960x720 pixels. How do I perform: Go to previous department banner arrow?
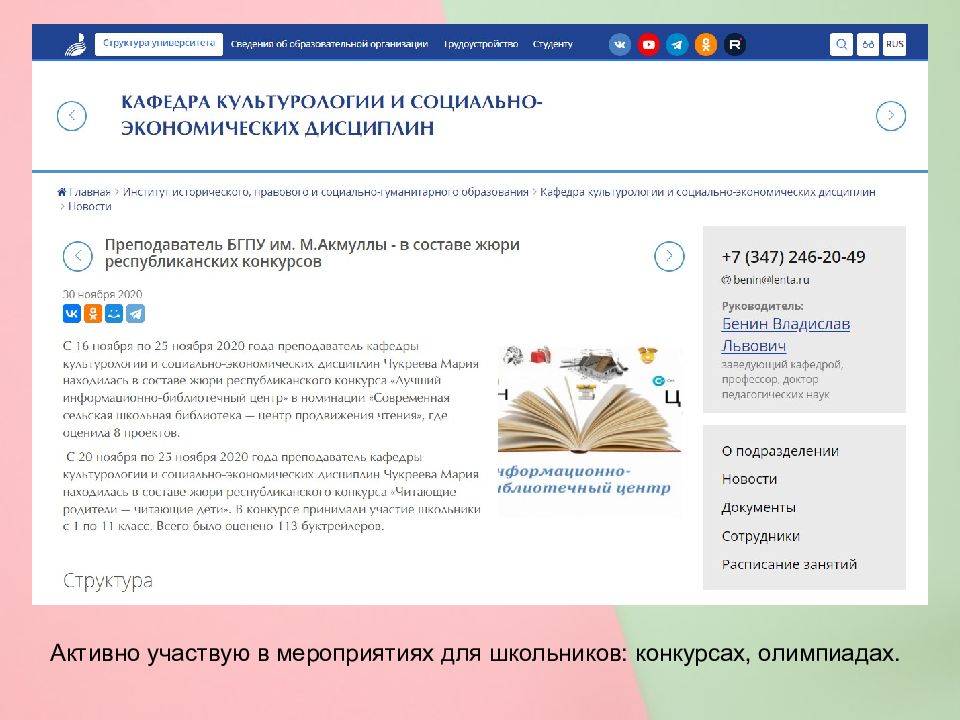coord(72,116)
